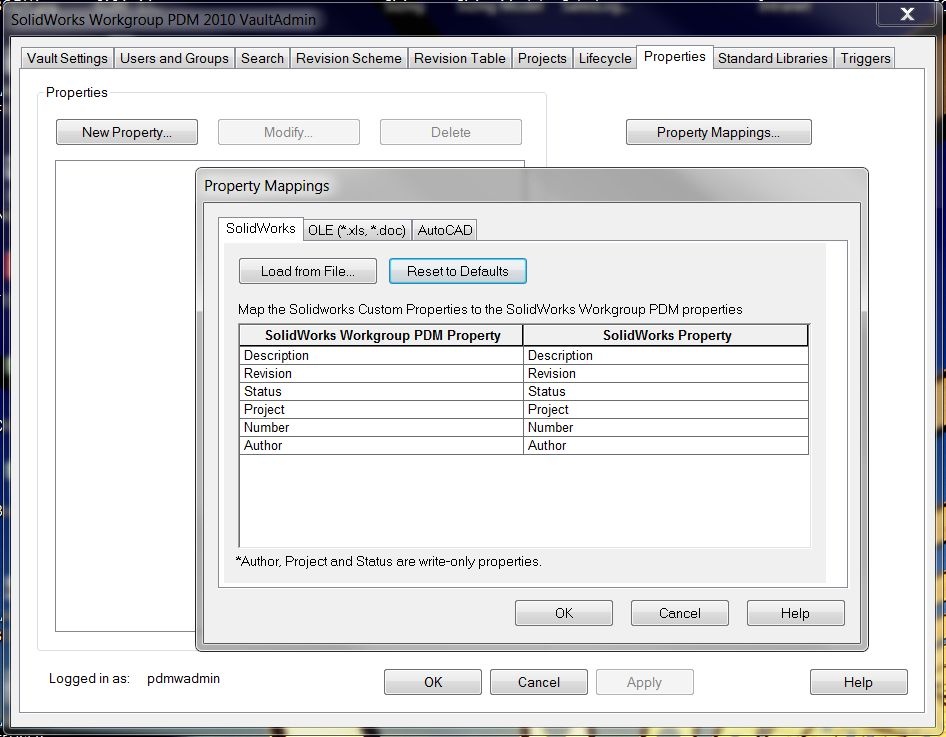946x737 pixels.
Task: Select Number cell in PDM Property column
Action: click(x=381, y=428)
